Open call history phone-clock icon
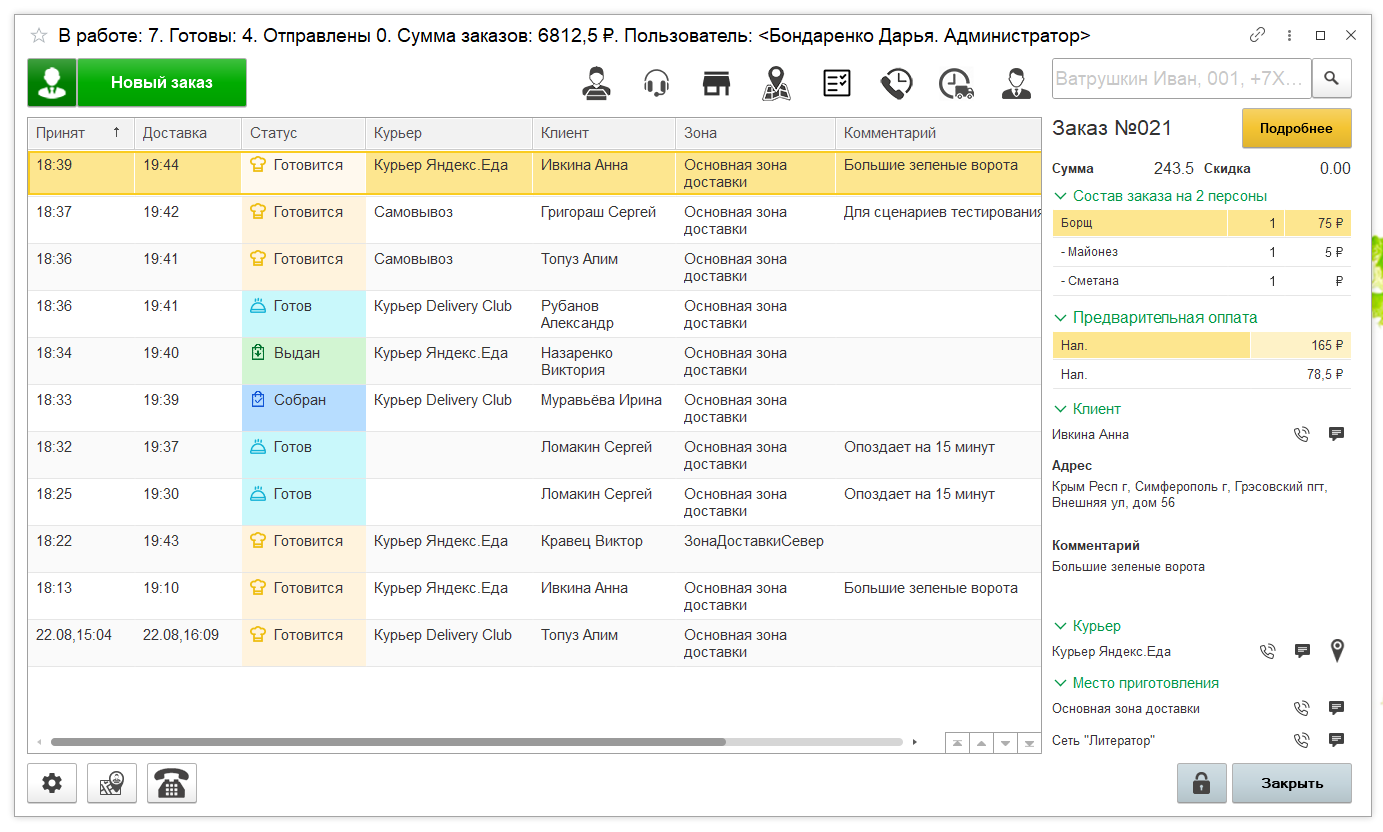This screenshot has height=832, width=1383. tap(896, 83)
